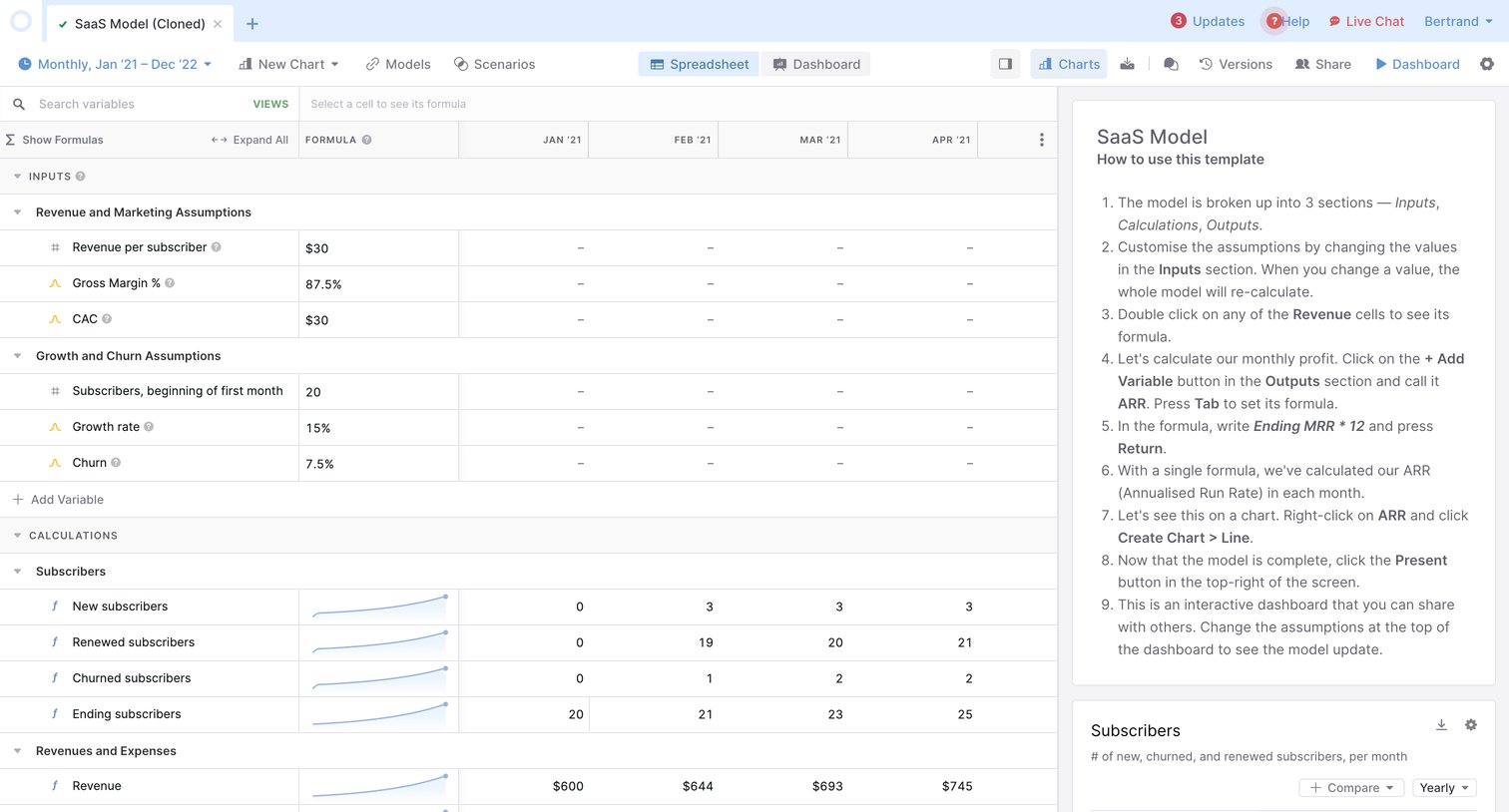The image size is (1509, 812).
Task: Click the search magnifier icon
Action: click(x=19, y=104)
